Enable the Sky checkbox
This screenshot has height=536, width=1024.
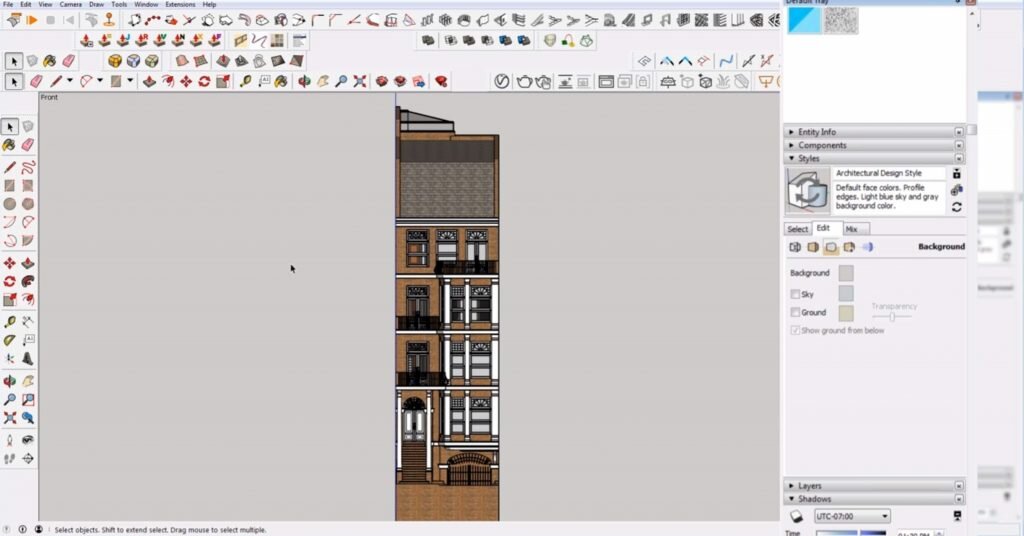coord(795,294)
